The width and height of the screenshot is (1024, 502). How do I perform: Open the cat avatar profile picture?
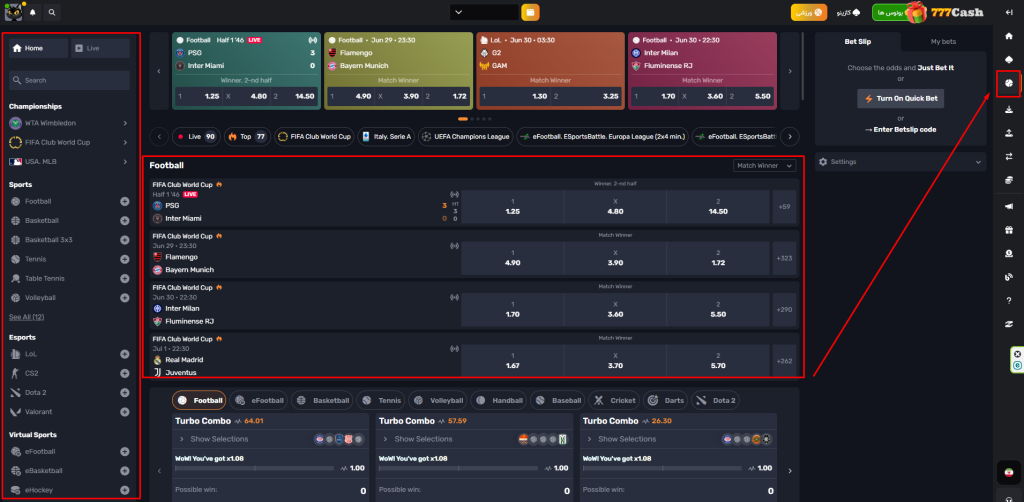[13, 12]
